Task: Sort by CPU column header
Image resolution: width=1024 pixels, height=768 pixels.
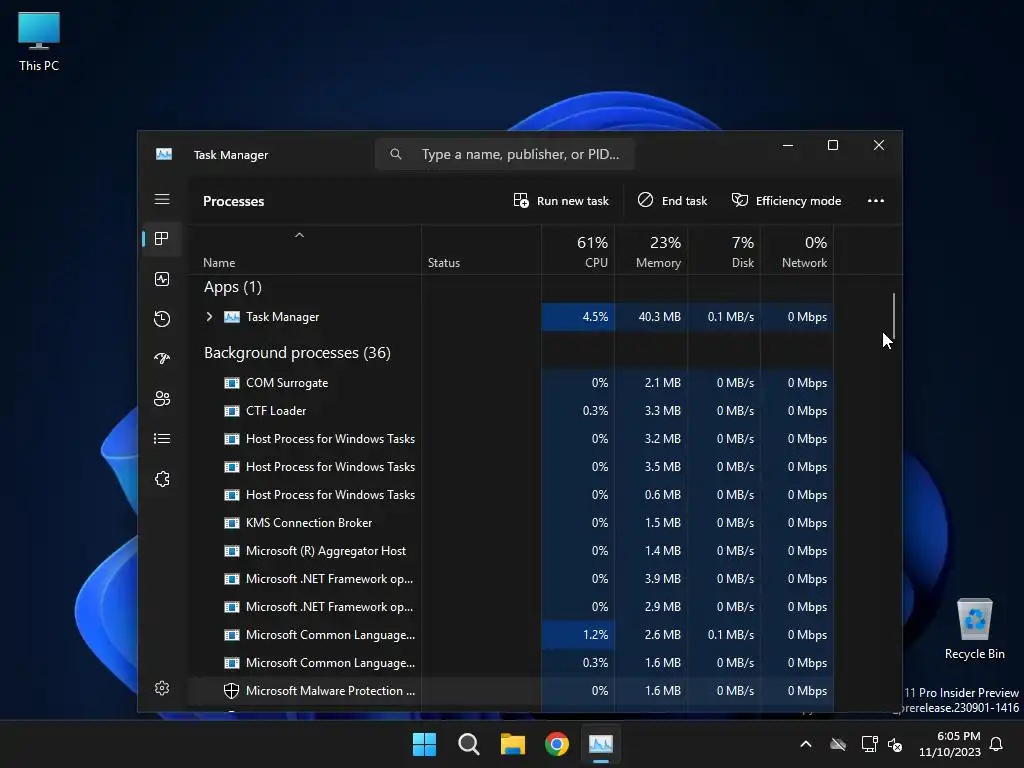Action: 578,250
